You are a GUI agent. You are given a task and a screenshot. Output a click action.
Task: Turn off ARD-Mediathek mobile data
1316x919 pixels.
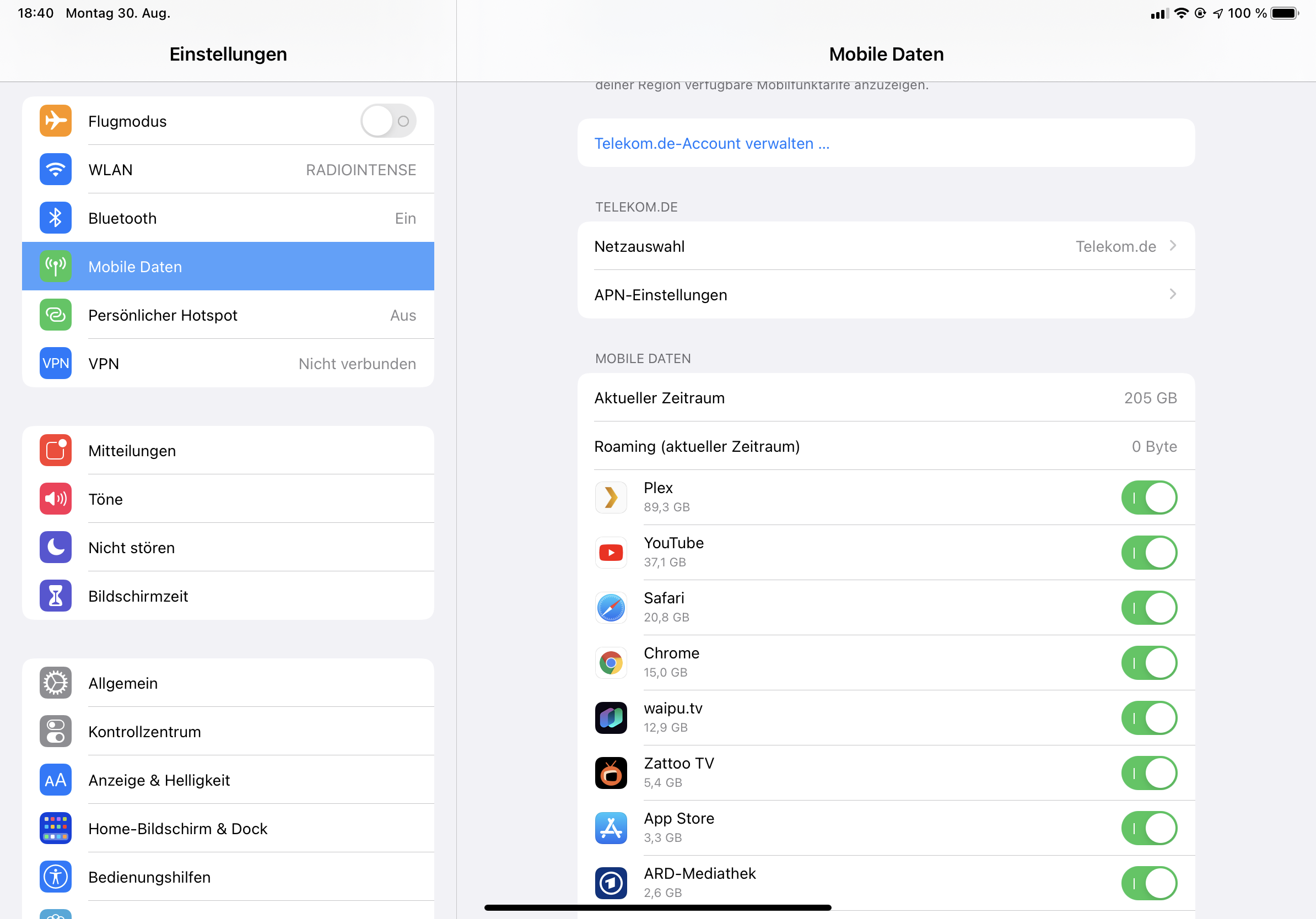click(1149, 883)
